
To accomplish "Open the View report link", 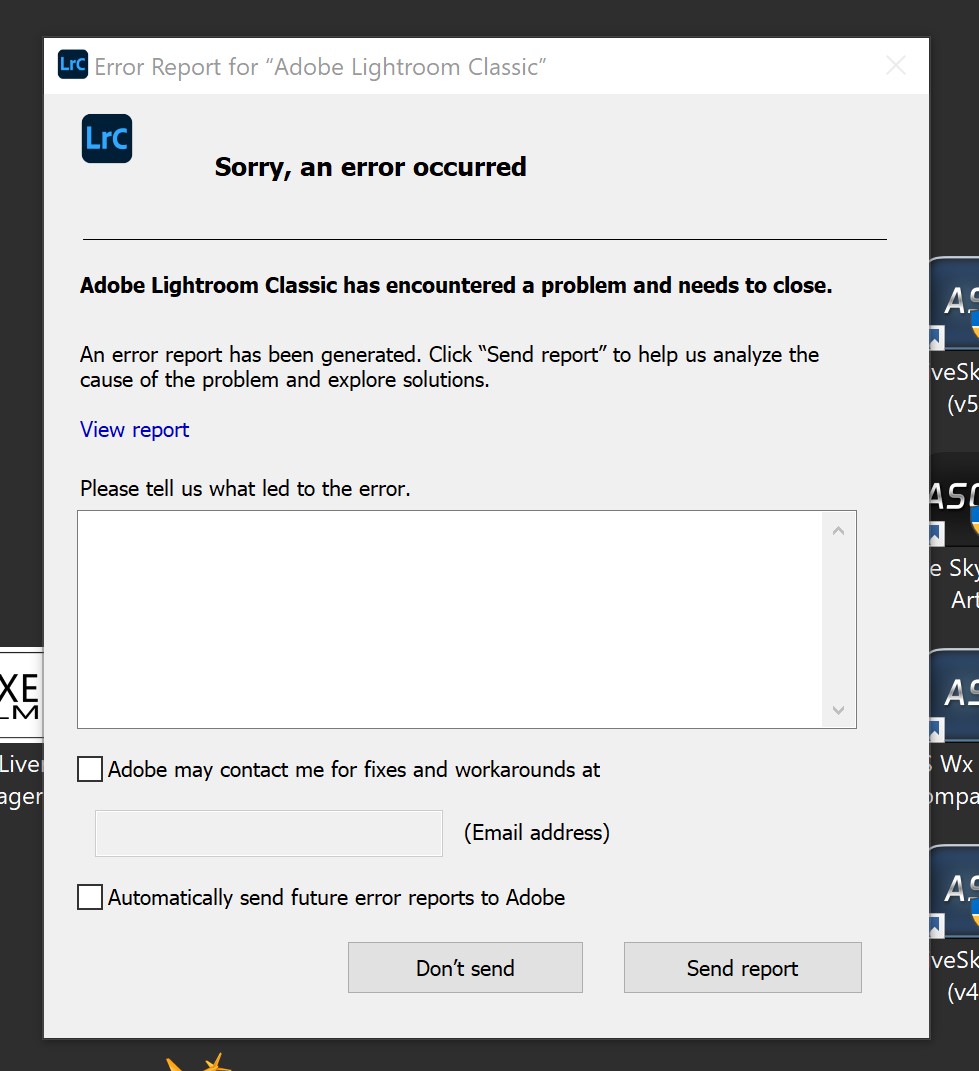I will (134, 430).
